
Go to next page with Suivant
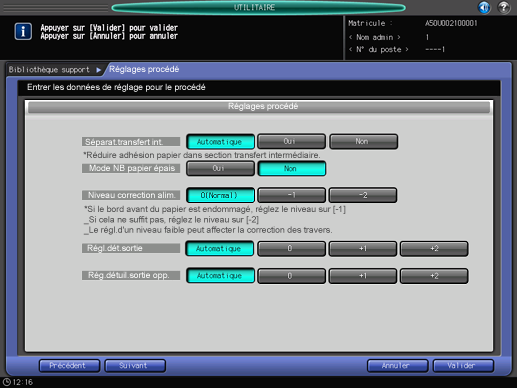point(135,366)
